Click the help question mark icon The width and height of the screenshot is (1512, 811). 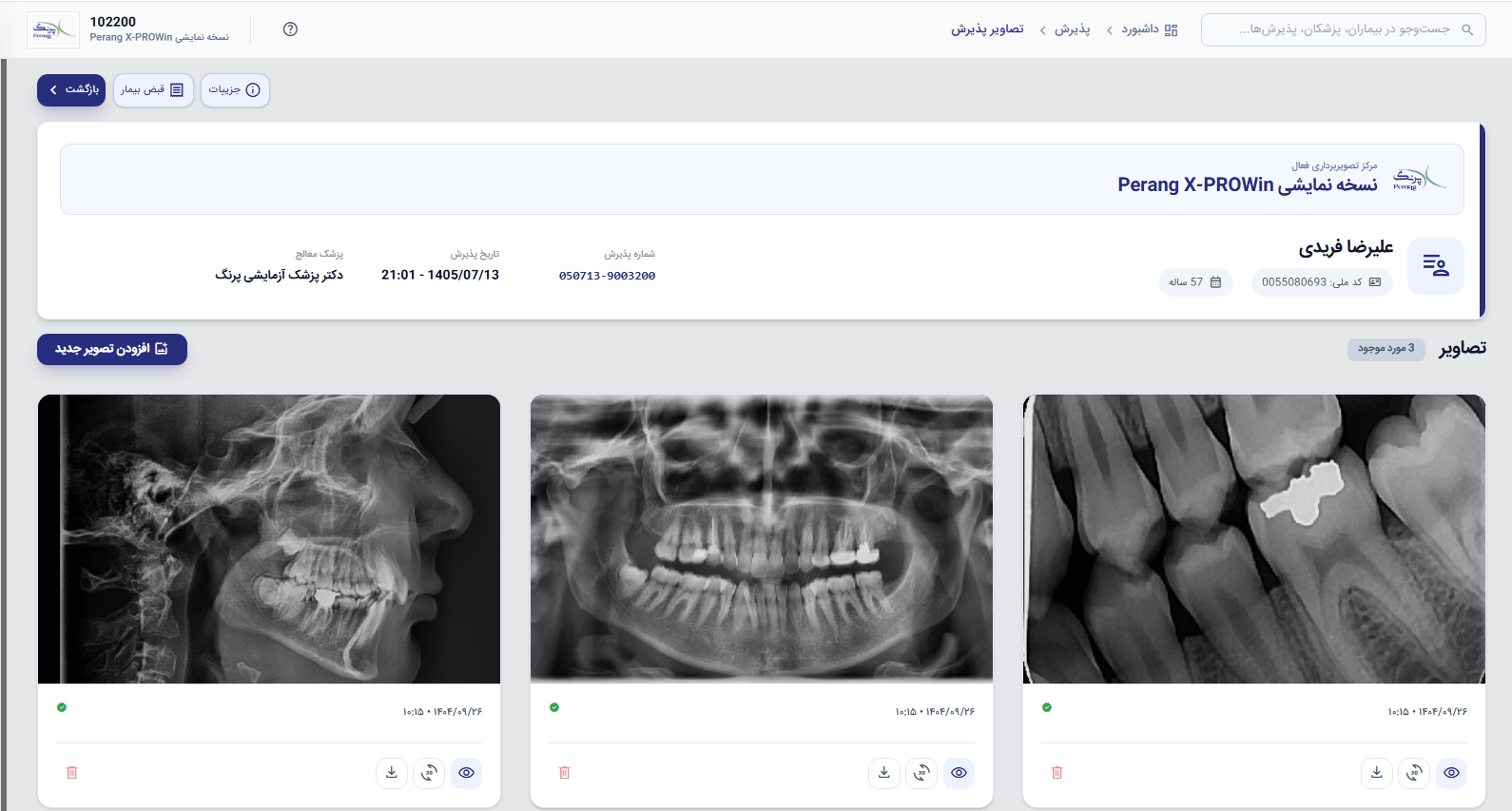pyautogui.click(x=290, y=29)
